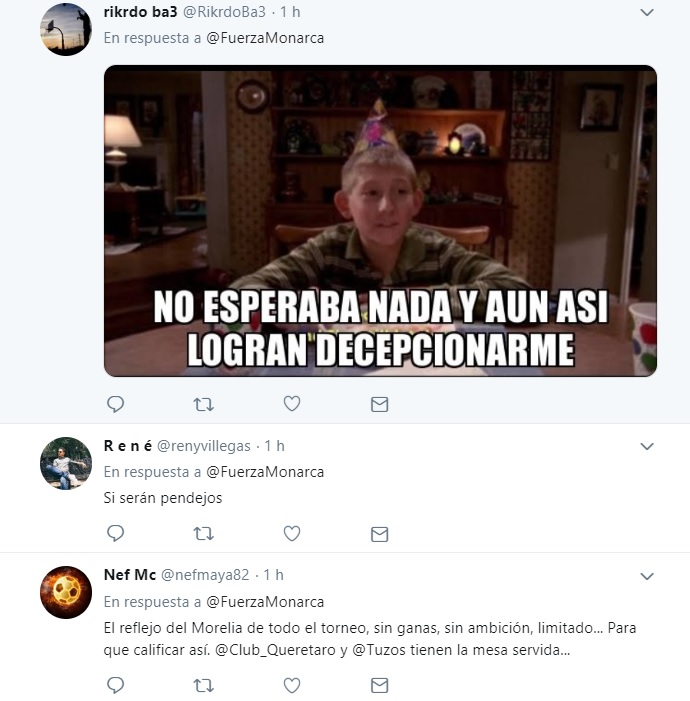This screenshot has width=690, height=701.
Task: Retweet Nef Mc's tweet about Morelia
Action: 203,685
